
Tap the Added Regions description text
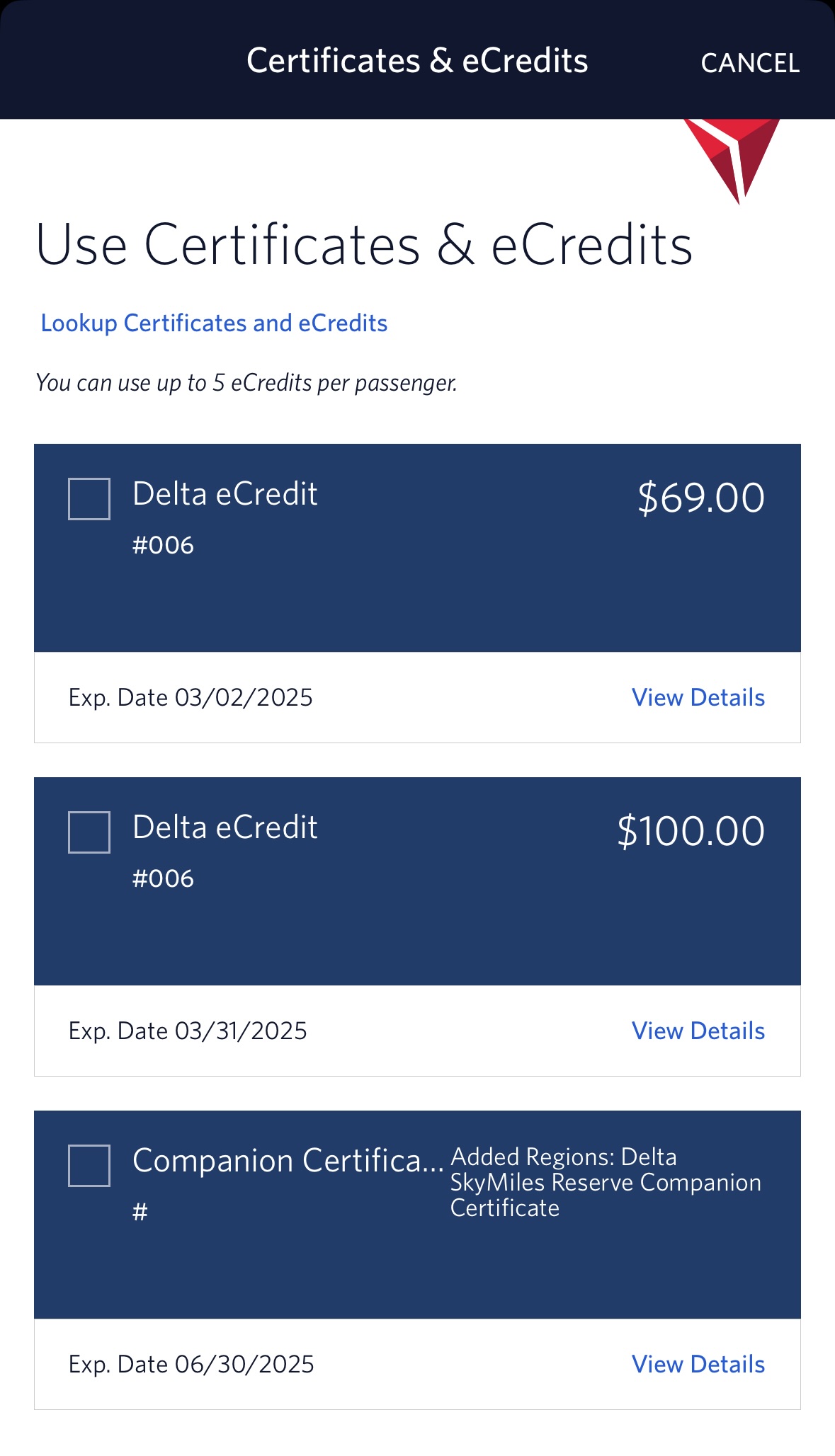(606, 1182)
